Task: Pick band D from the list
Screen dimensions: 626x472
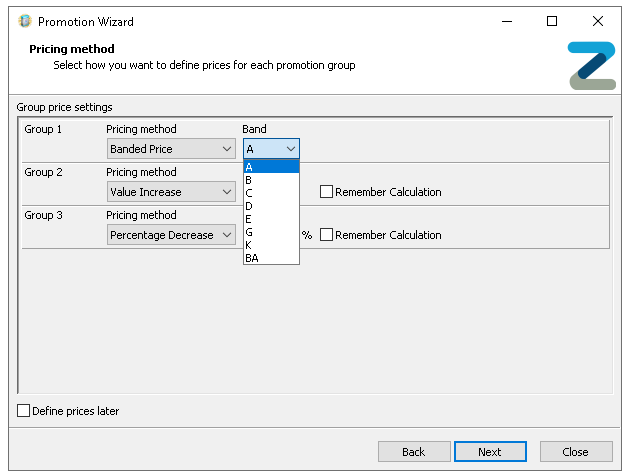Action: 270,206
